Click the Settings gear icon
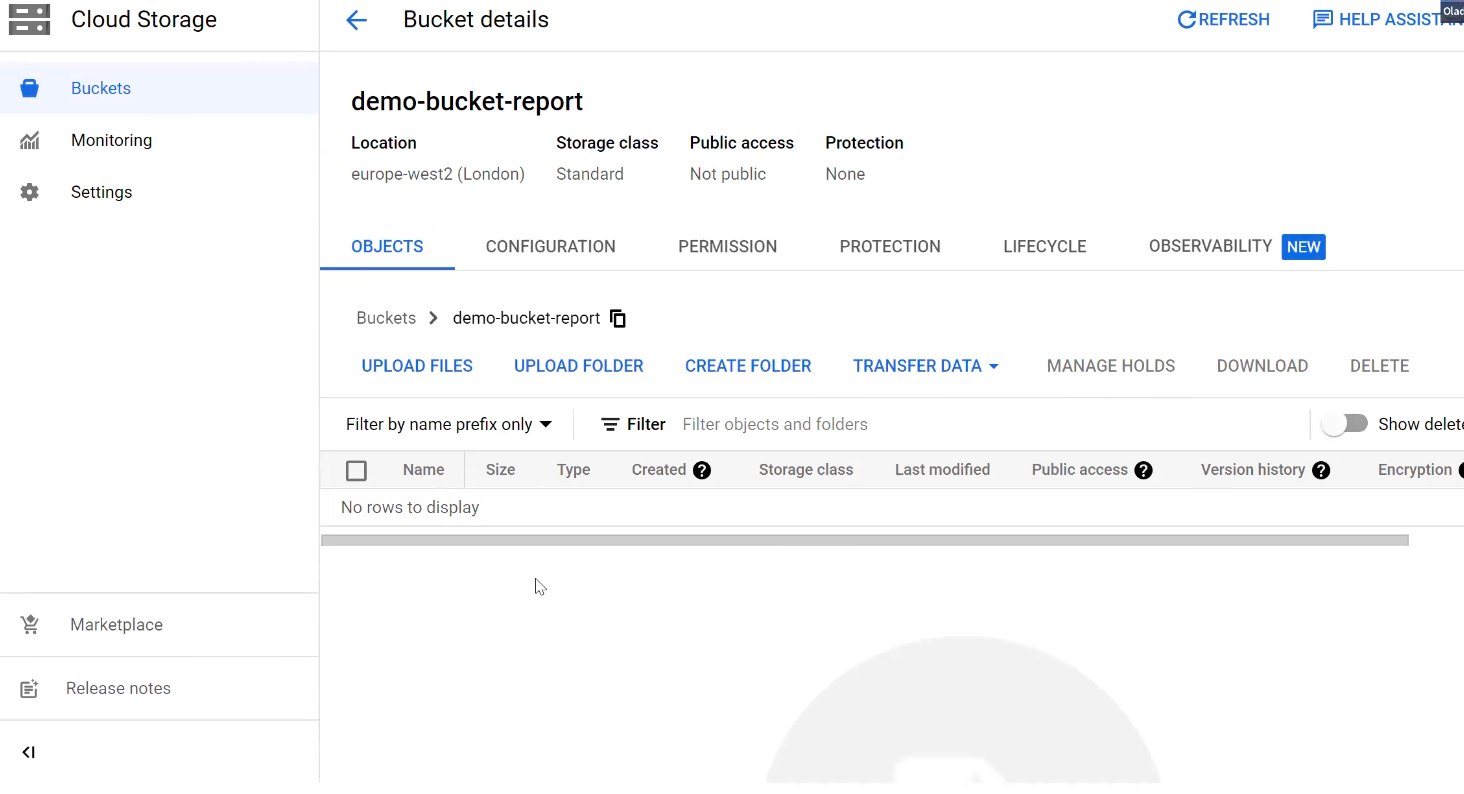This screenshot has width=1464, height=794. click(x=29, y=192)
